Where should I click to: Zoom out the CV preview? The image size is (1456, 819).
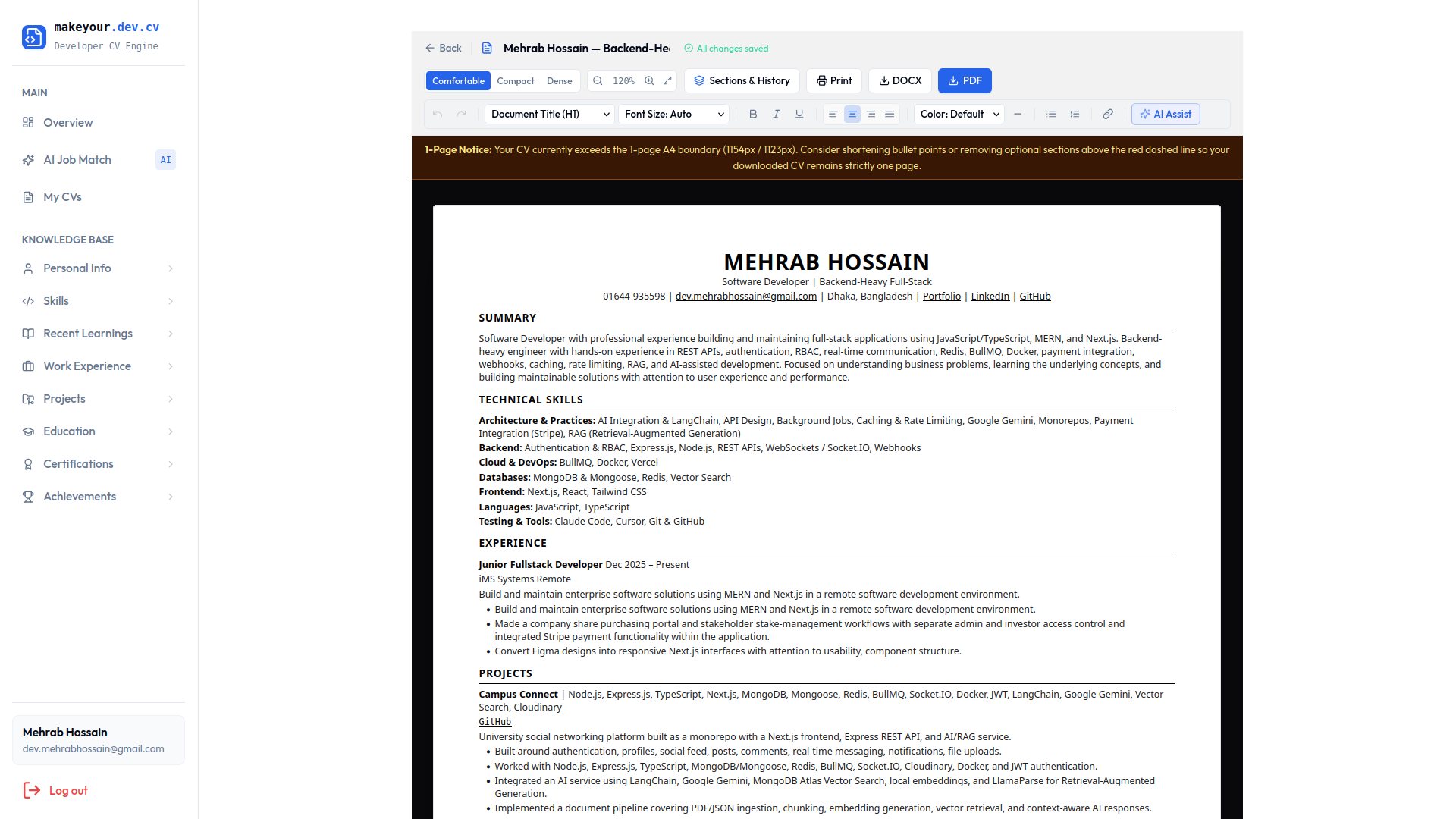598,81
